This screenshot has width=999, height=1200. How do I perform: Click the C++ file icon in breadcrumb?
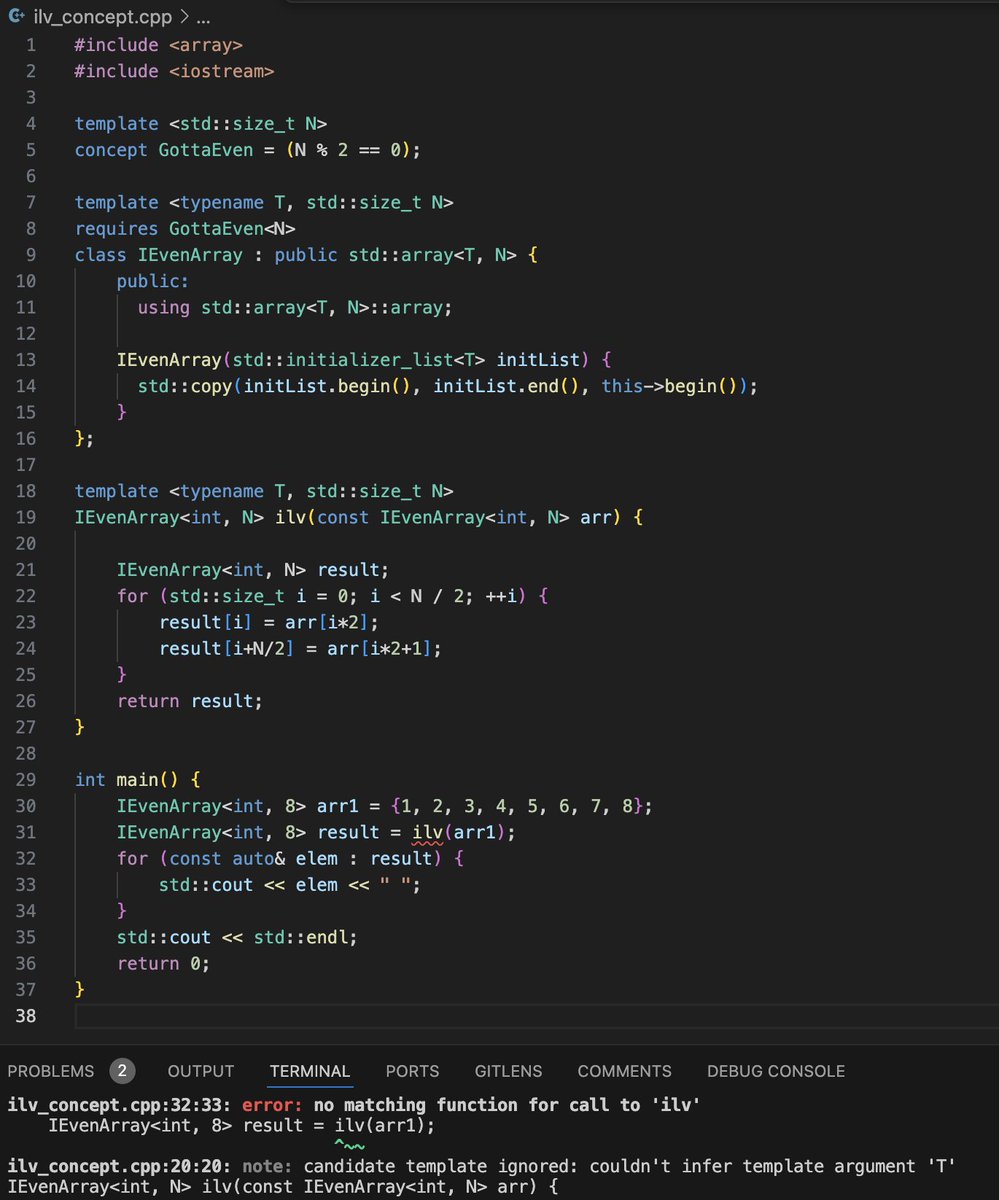(17, 15)
